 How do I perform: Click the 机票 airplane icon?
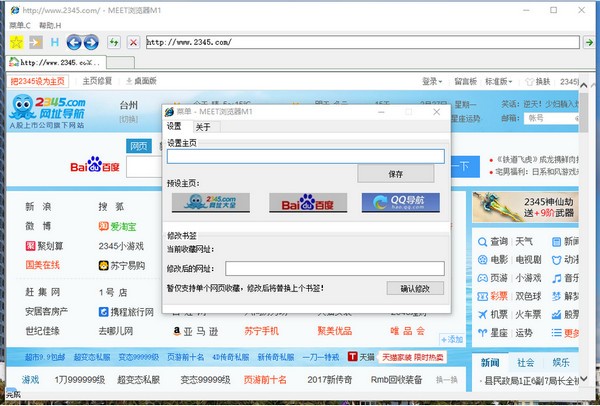[483, 315]
